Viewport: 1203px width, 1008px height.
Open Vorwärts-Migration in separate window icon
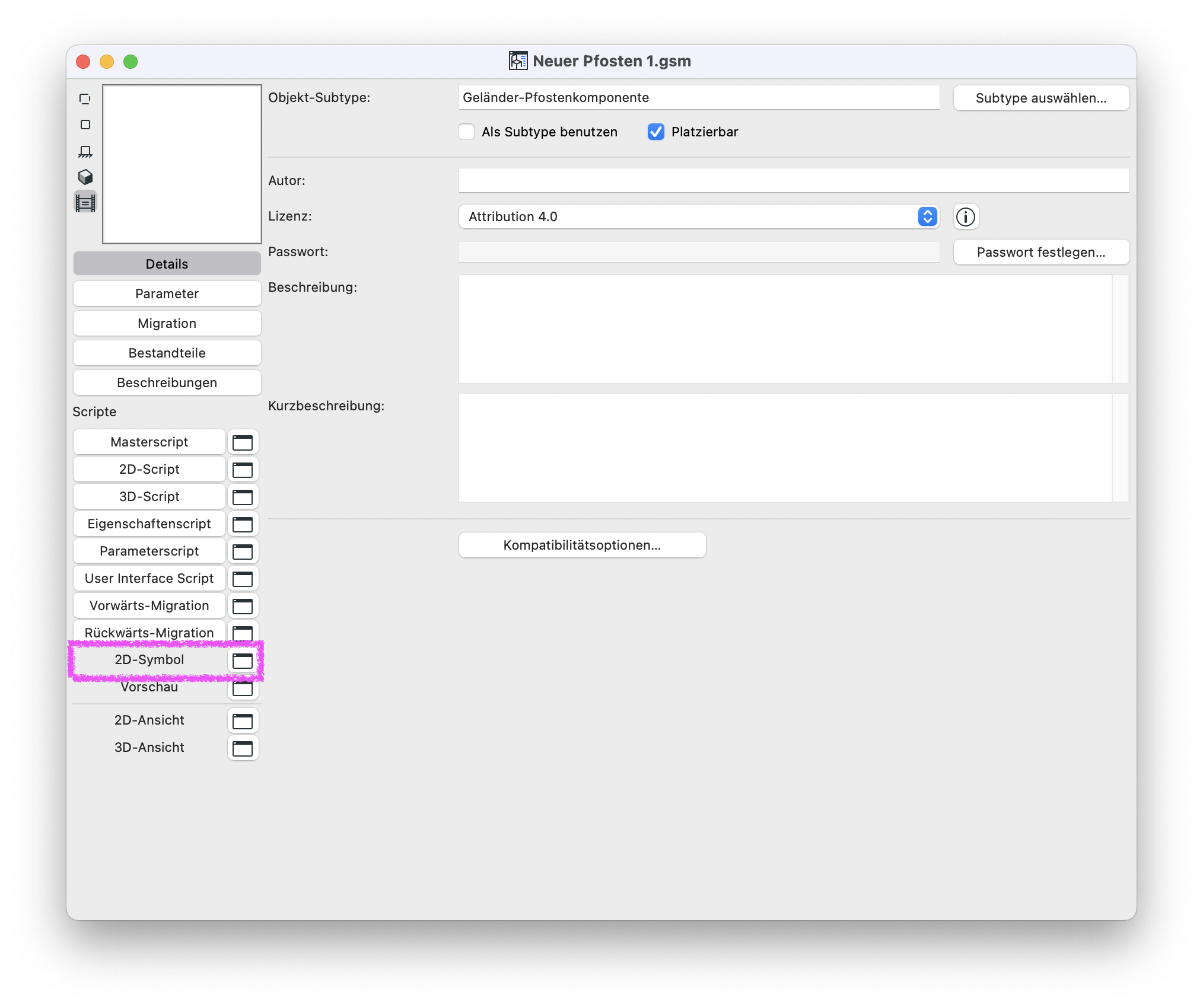(243, 606)
